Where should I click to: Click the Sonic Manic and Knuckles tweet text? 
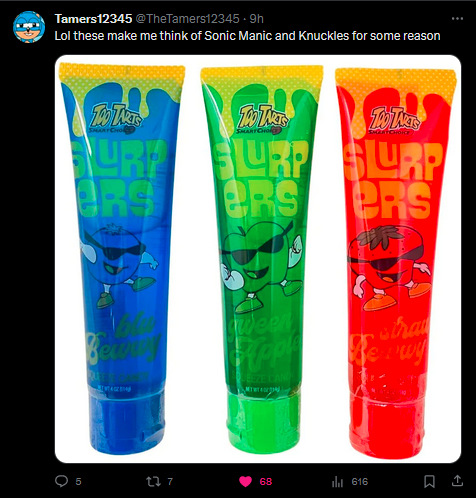pyautogui.click(x=247, y=36)
